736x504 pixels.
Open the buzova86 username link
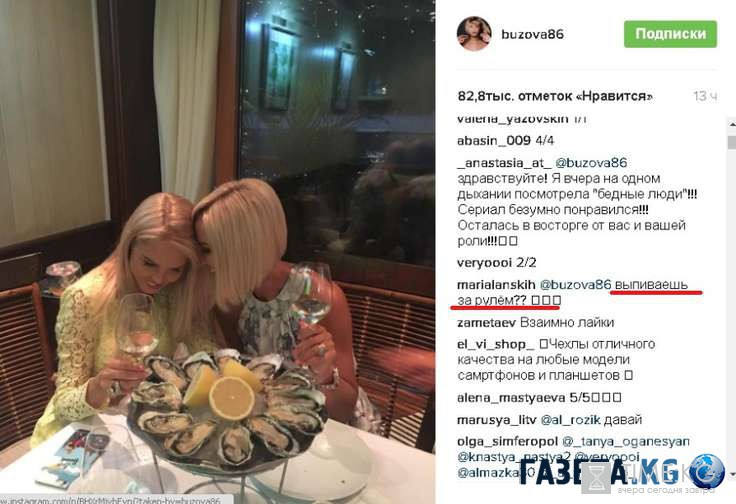pos(532,34)
